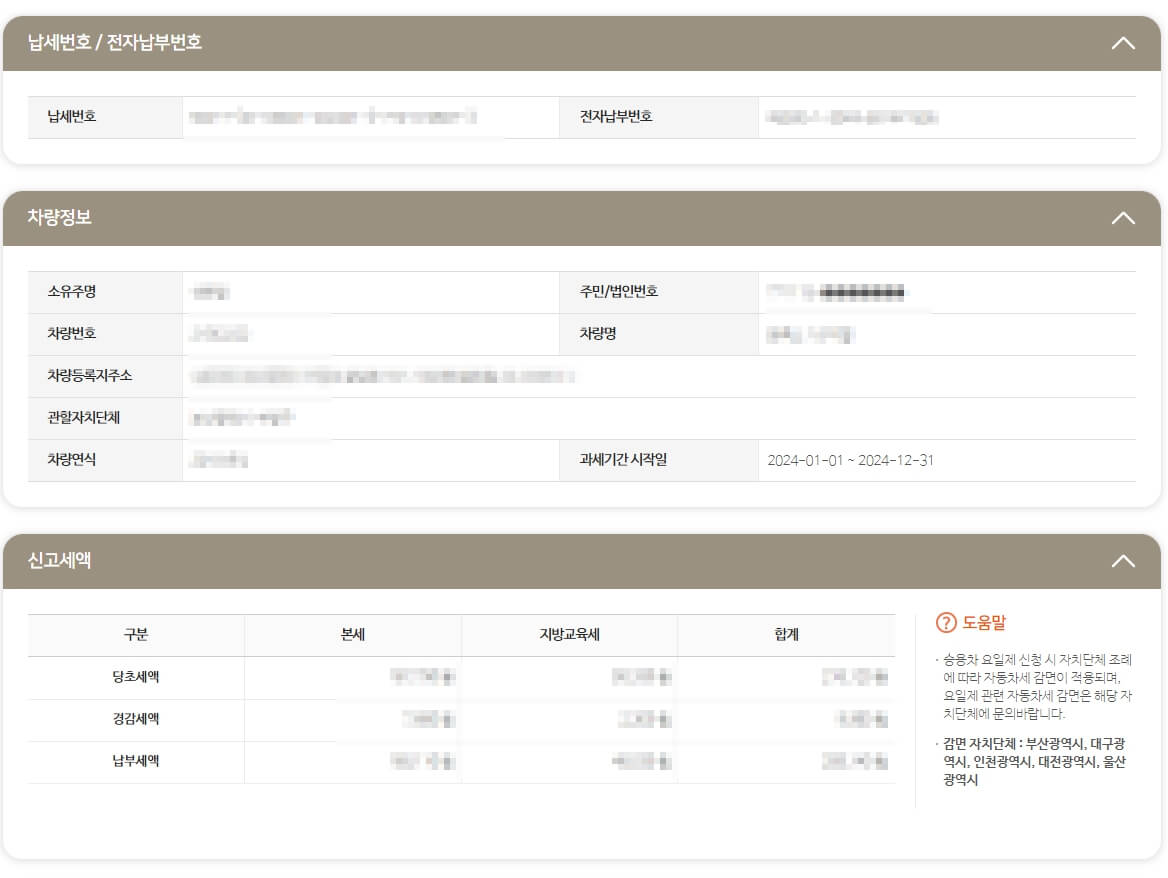Click the 2024-01-01 ~ 2024-12-31 period value
This screenshot has height=878, width=1168.
coord(850,460)
